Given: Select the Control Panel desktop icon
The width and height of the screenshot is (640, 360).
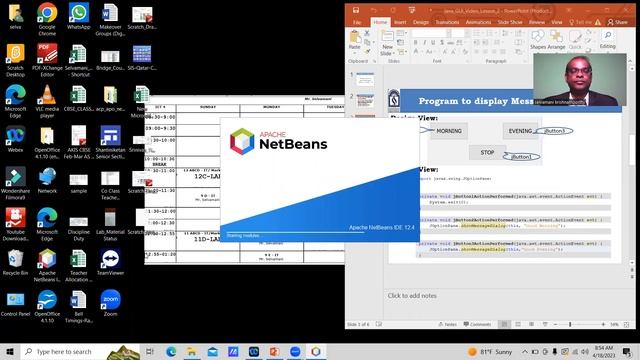Looking at the screenshot, I should (16, 300).
